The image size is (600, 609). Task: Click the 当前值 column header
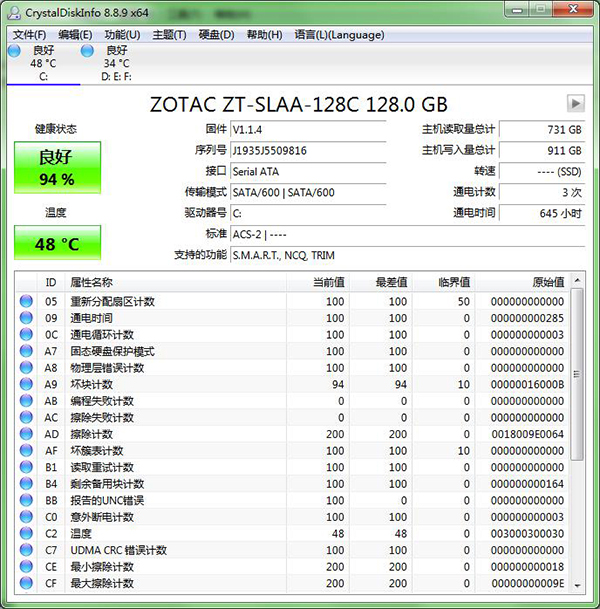(318, 282)
